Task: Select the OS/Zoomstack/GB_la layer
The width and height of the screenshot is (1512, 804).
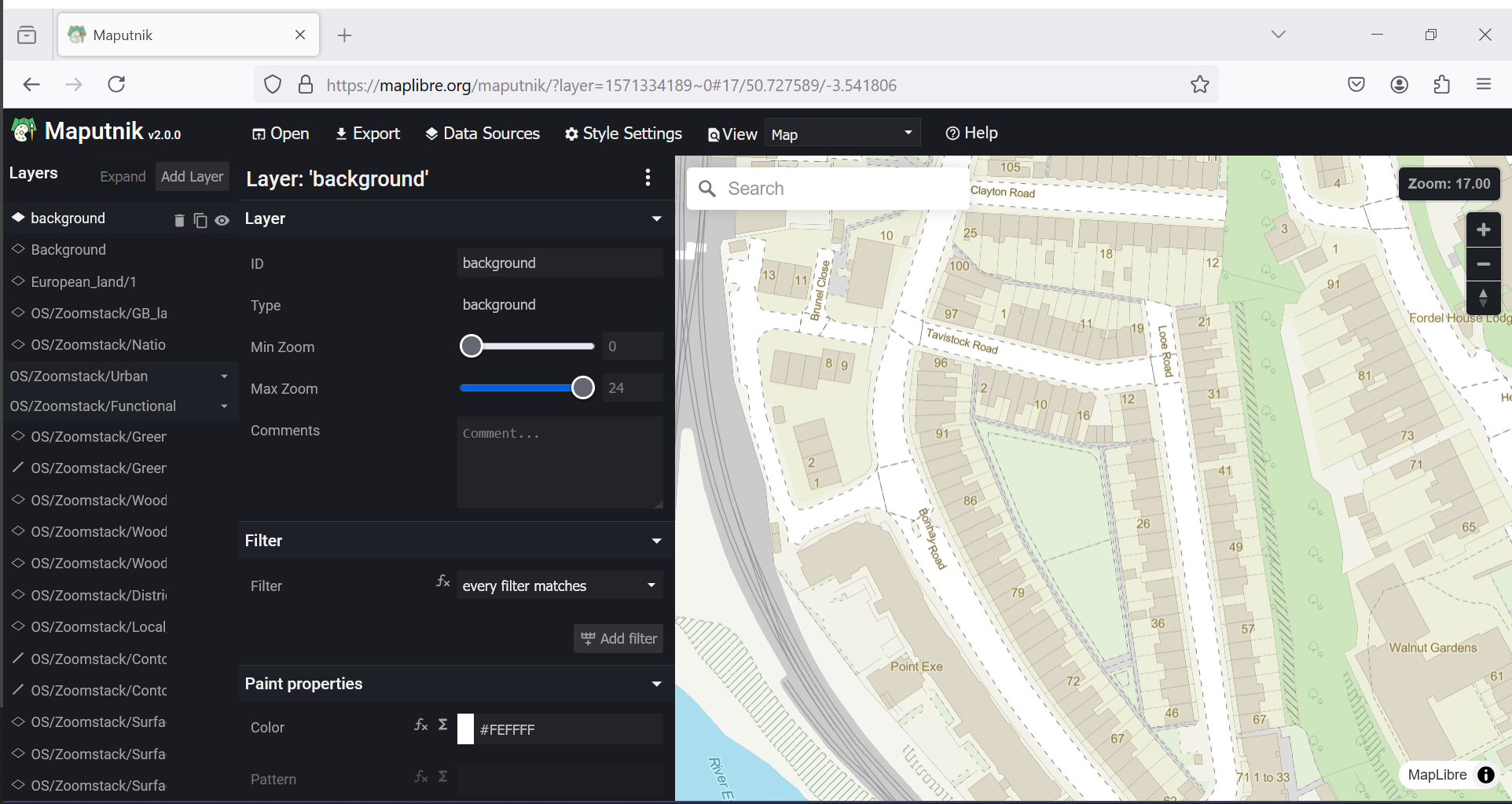Action: (x=119, y=313)
